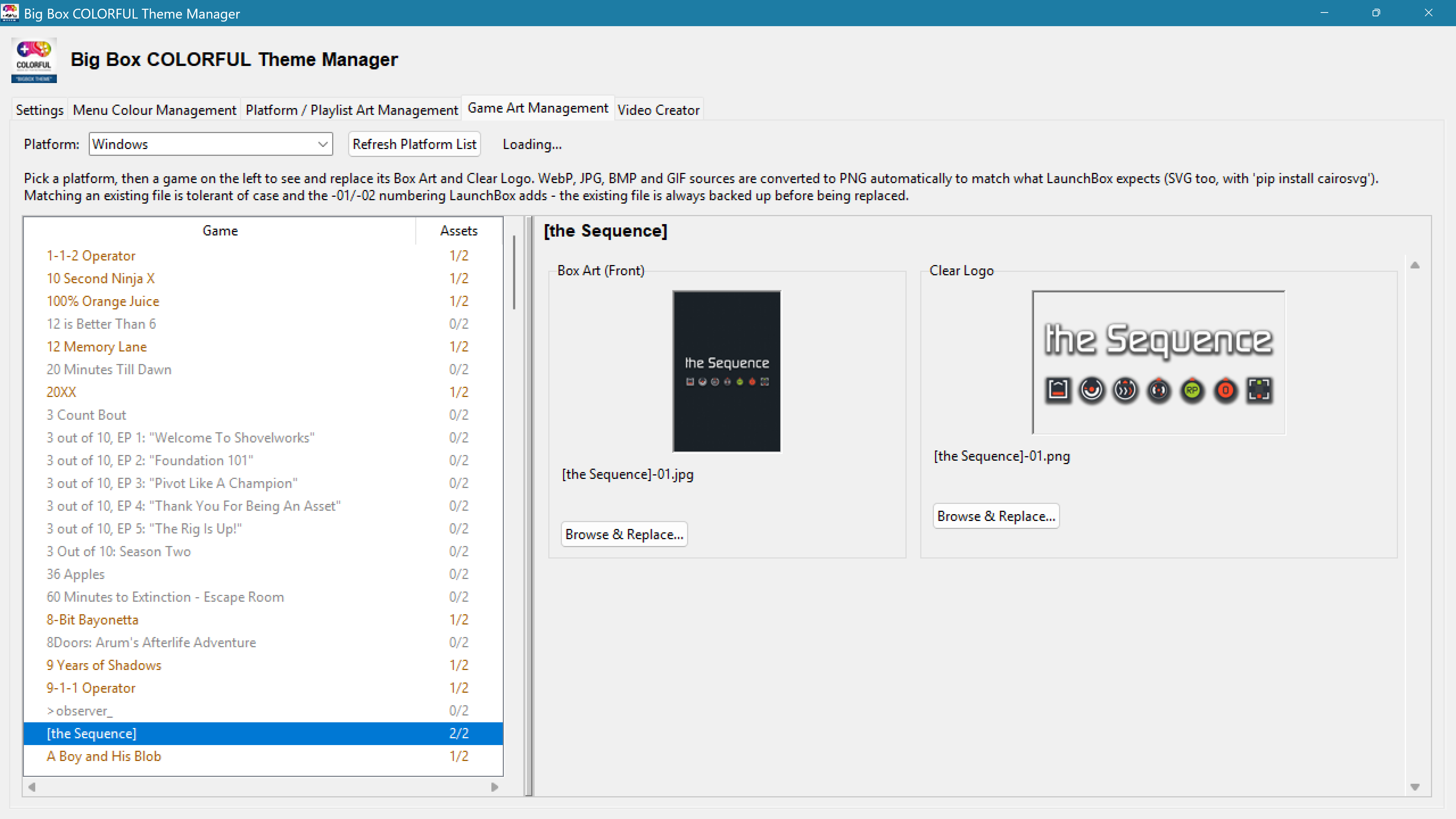Select 3 Out of 10: Season Two
Image resolution: width=1456 pixels, height=819 pixels.
264,552
